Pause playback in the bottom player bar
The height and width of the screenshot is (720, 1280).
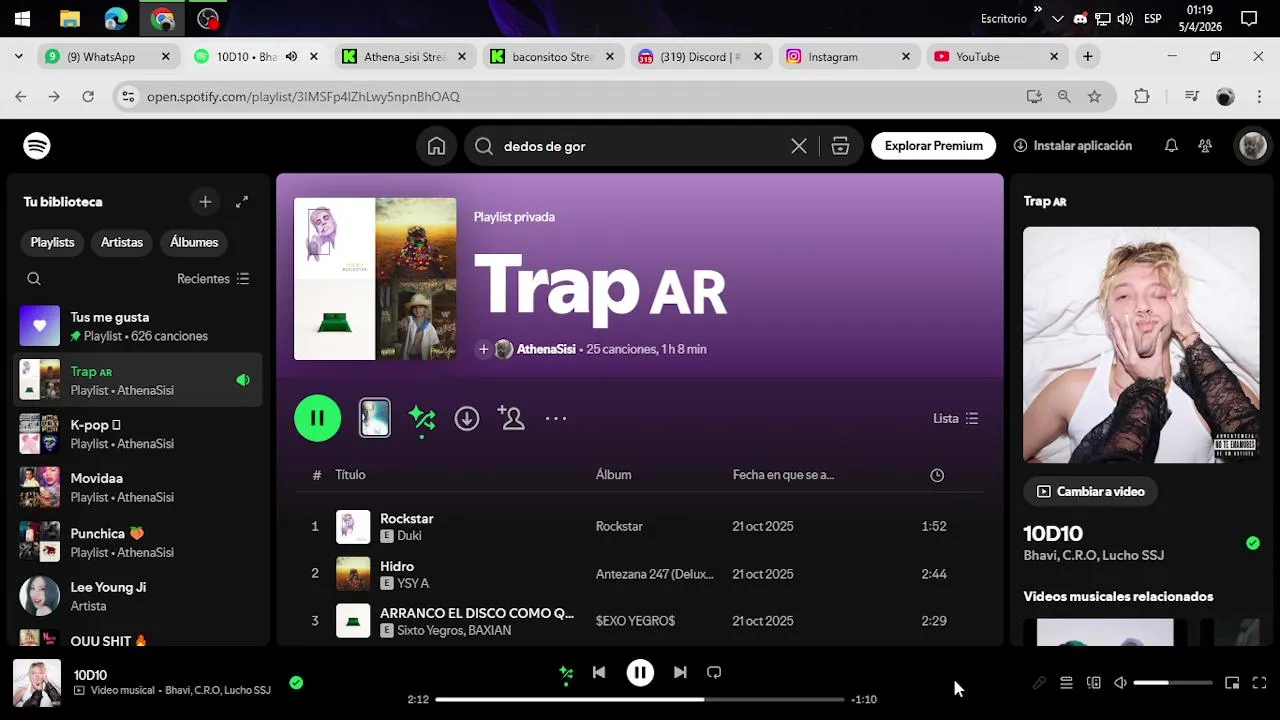640,673
